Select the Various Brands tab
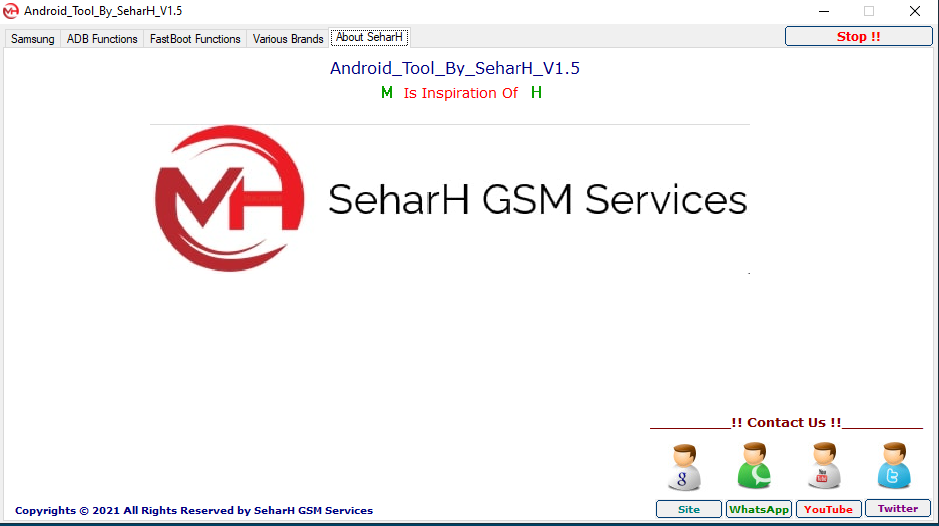 click(287, 39)
